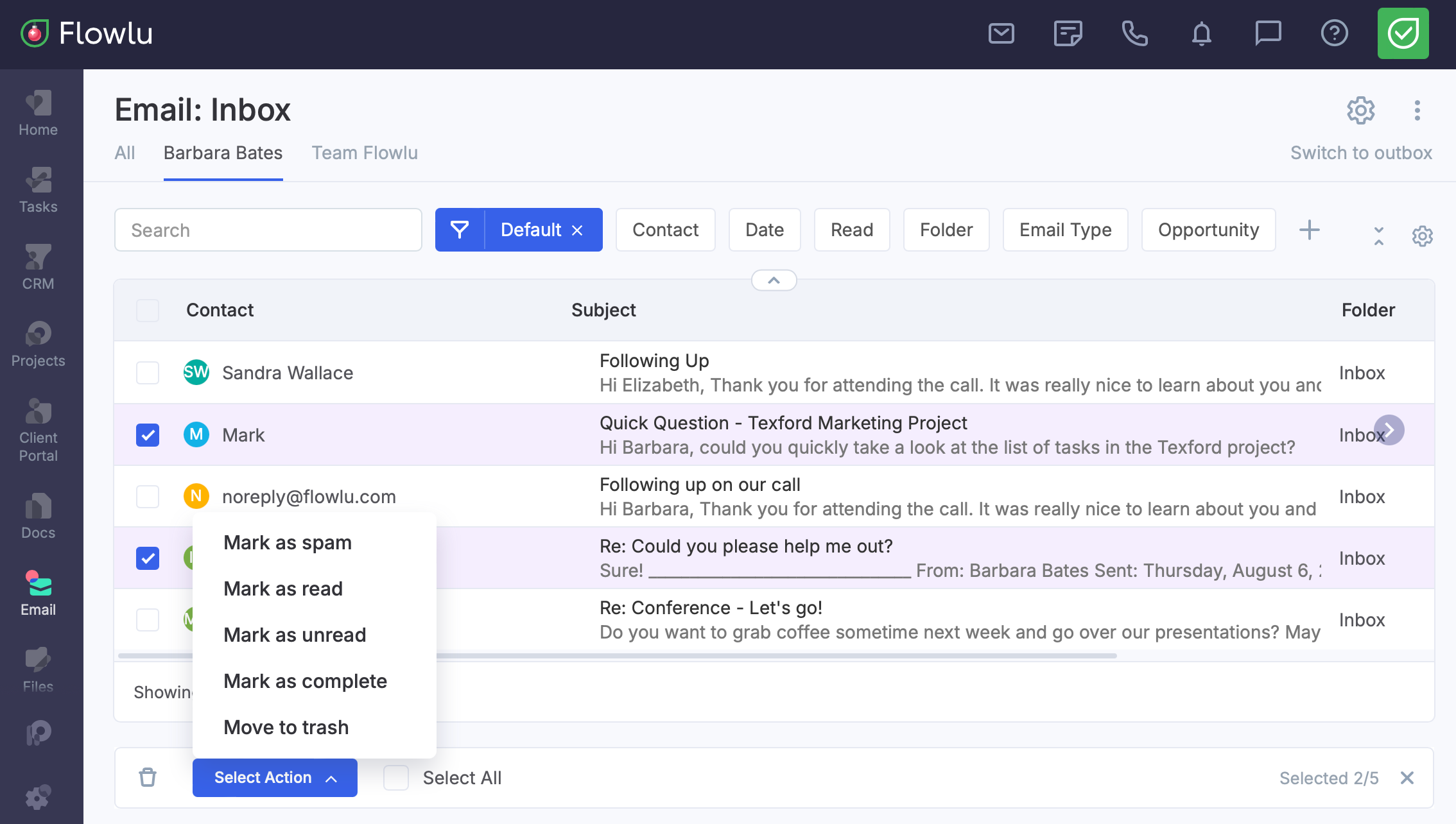This screenshot has height=824, width=1456.
Task: Open Client Portal in sidebar
Action: [38, 430]
